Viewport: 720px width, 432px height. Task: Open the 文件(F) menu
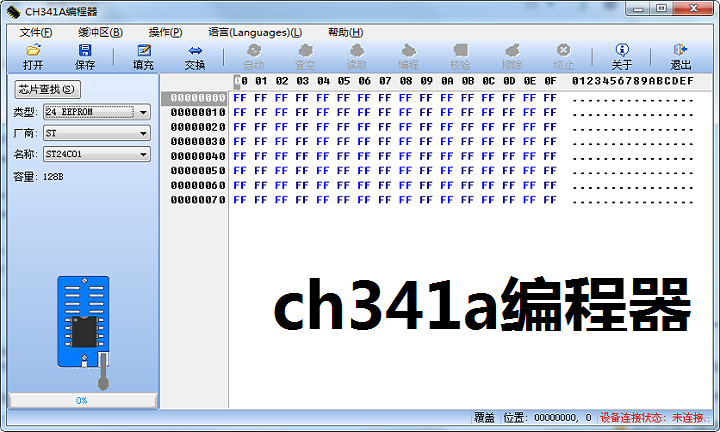click(36, 33)
